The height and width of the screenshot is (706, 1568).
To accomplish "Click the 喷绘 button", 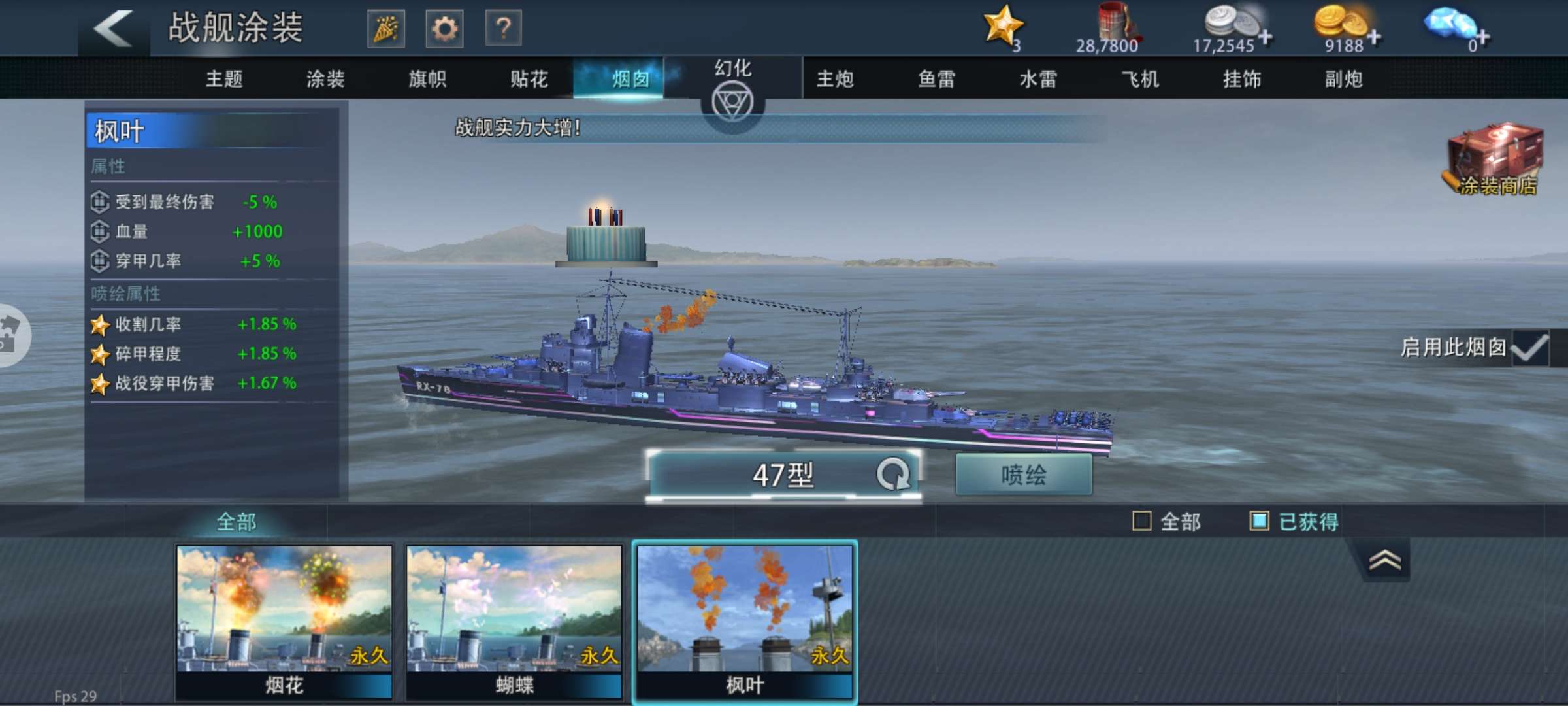I will (x=1024, y=475).
